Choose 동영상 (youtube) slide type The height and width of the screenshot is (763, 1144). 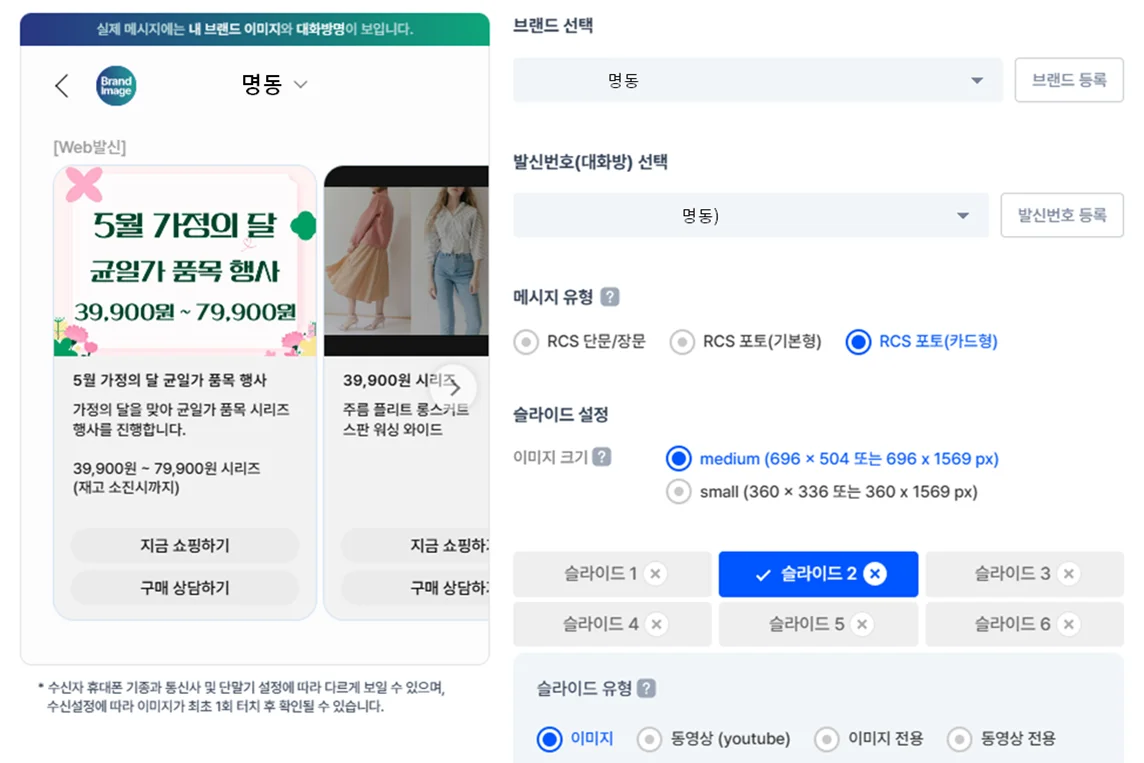(714, 739)
